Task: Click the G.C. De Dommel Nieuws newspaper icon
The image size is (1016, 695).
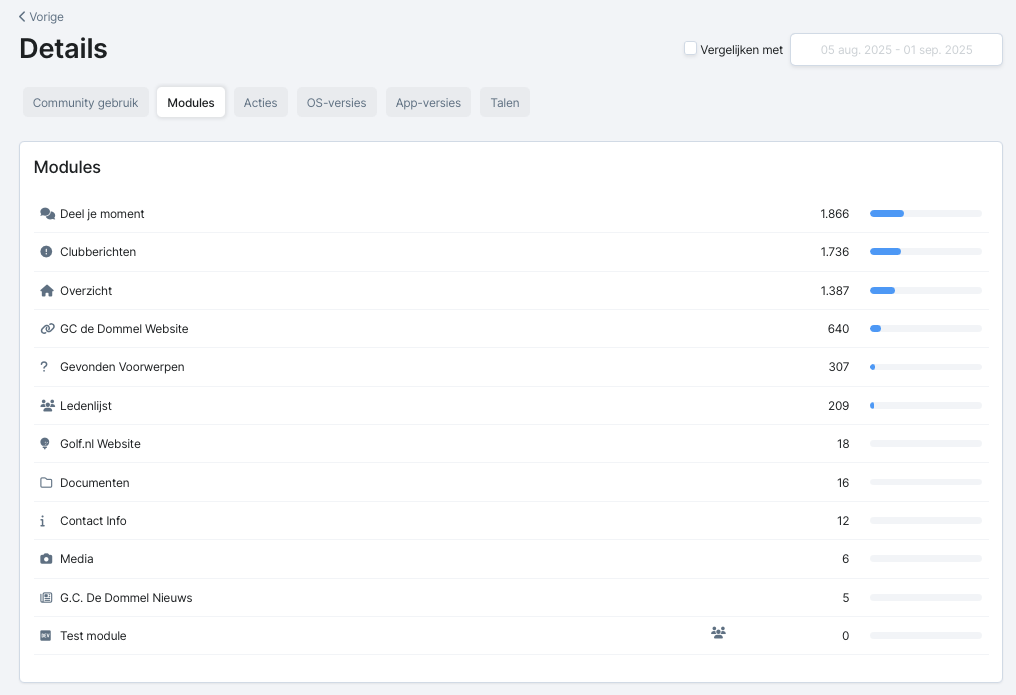Action: (46, 598)
